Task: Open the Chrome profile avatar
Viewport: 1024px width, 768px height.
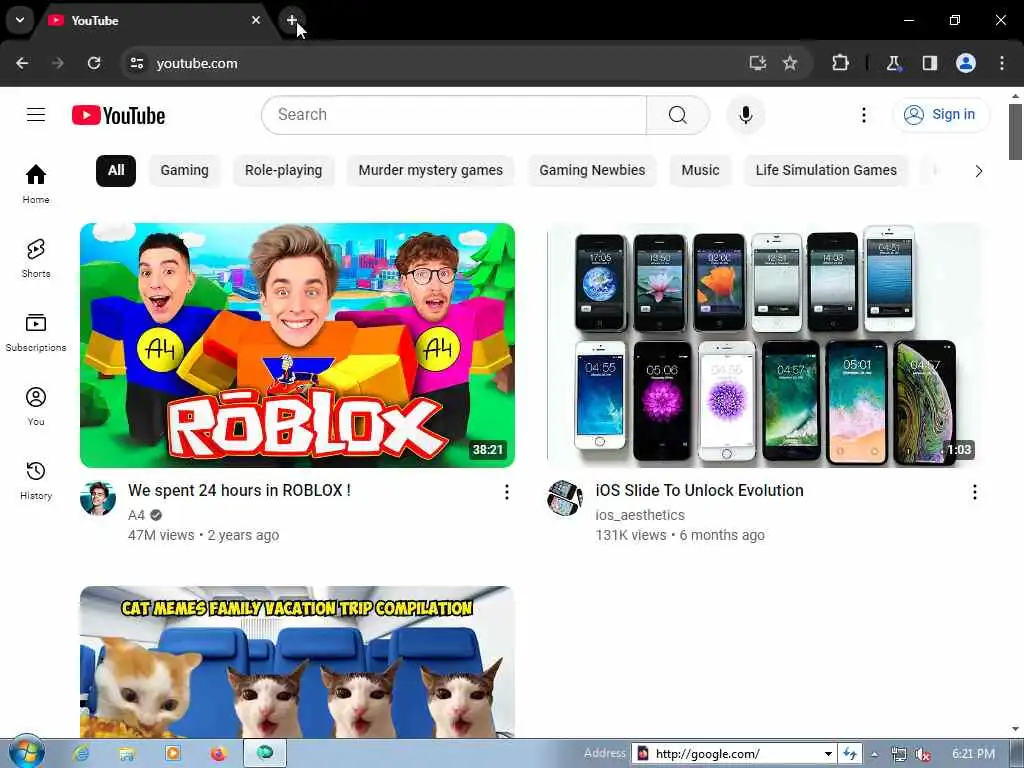Action: pos(966,63)
